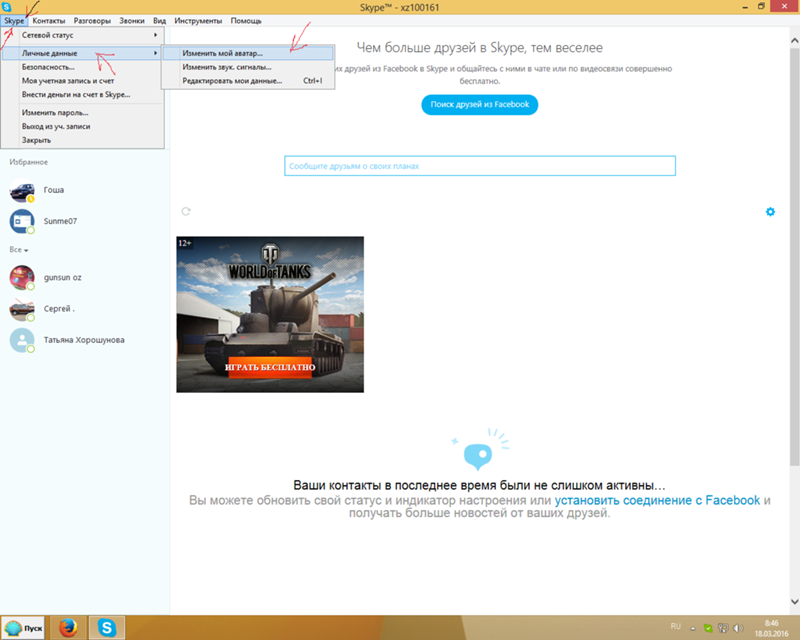Select contact Гоша by name
This screenshot has width=800, height=640.
[54, 190]
